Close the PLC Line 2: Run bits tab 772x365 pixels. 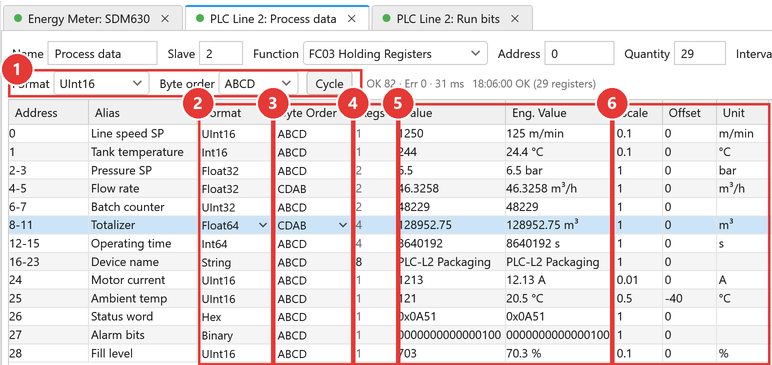[515, 19]
